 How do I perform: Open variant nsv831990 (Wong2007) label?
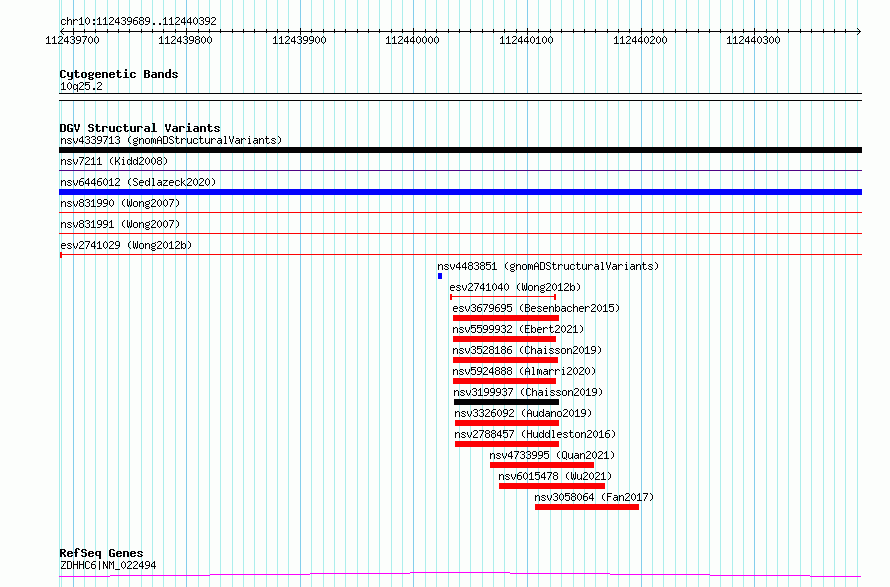tap(120, 203)
